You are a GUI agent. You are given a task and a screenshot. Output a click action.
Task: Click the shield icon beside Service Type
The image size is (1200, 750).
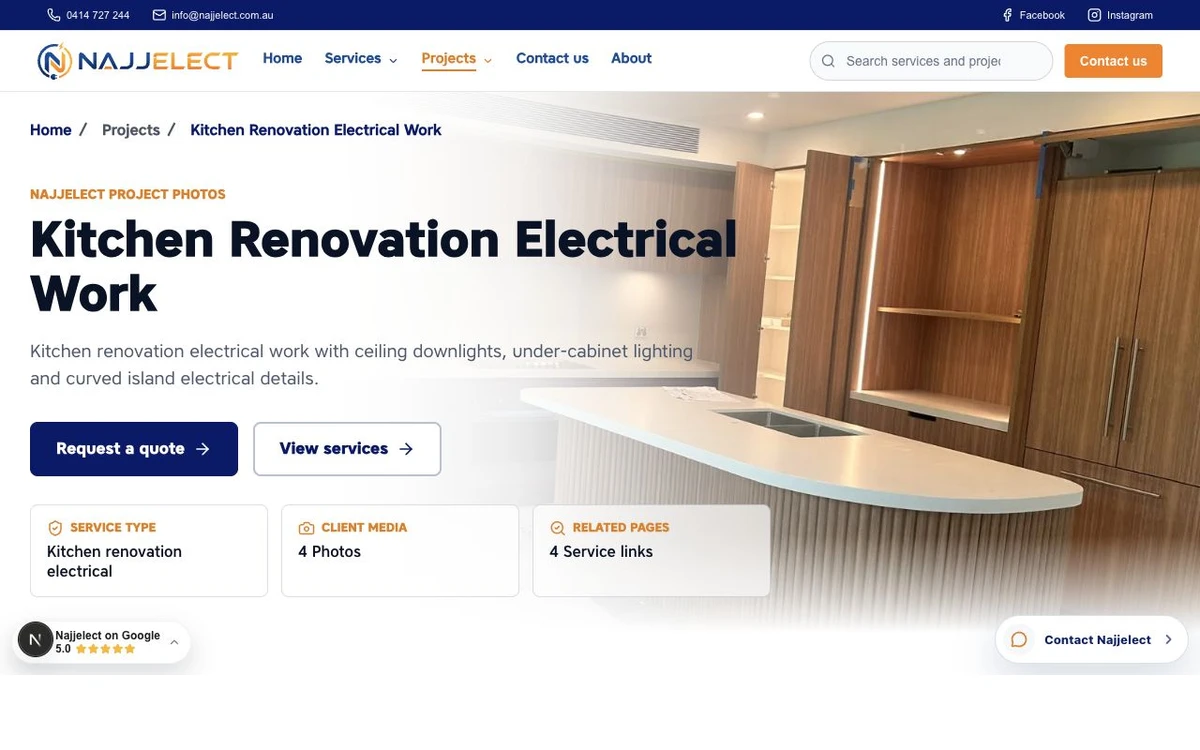tap(55, 528)
